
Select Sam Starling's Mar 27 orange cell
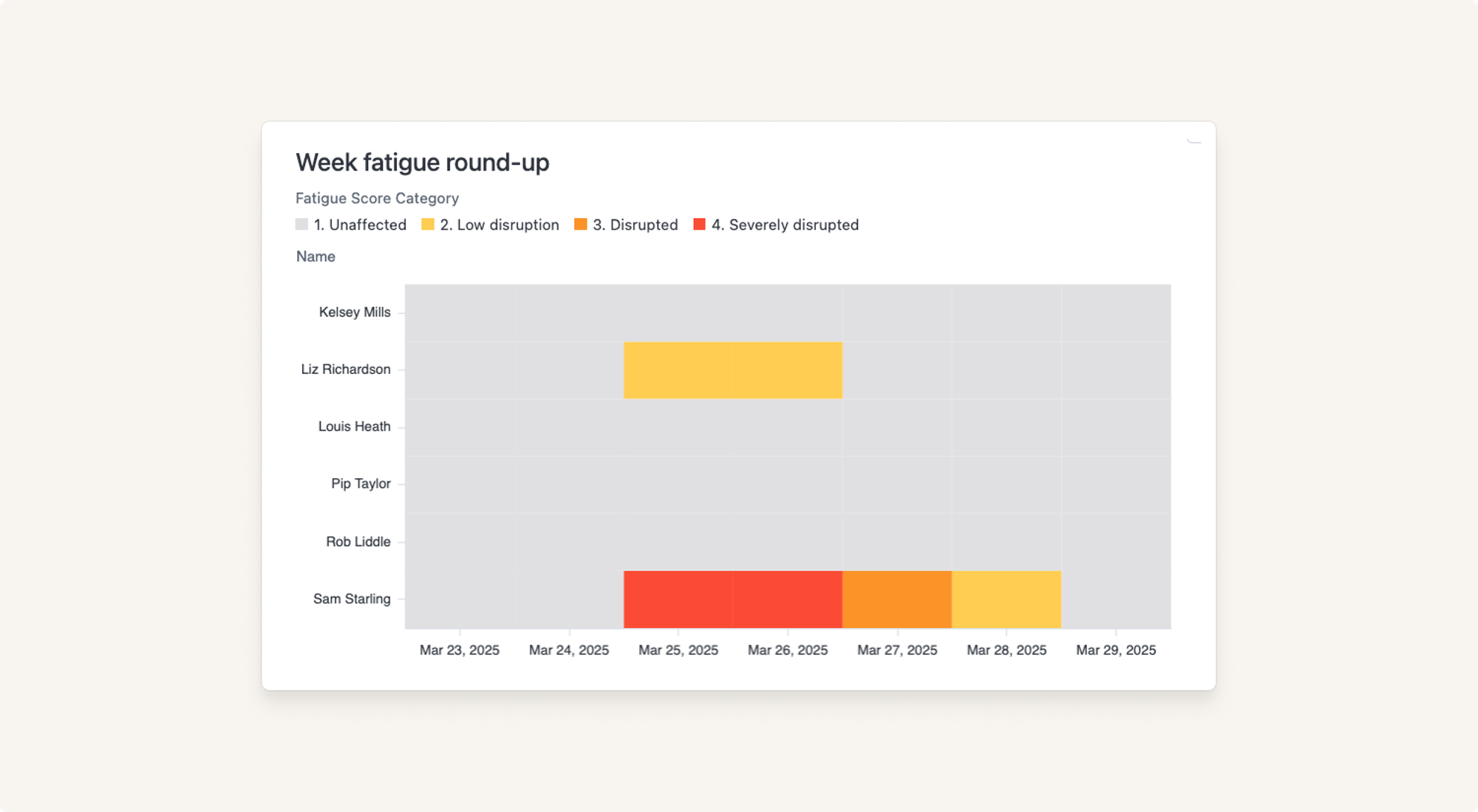[896, 599]
